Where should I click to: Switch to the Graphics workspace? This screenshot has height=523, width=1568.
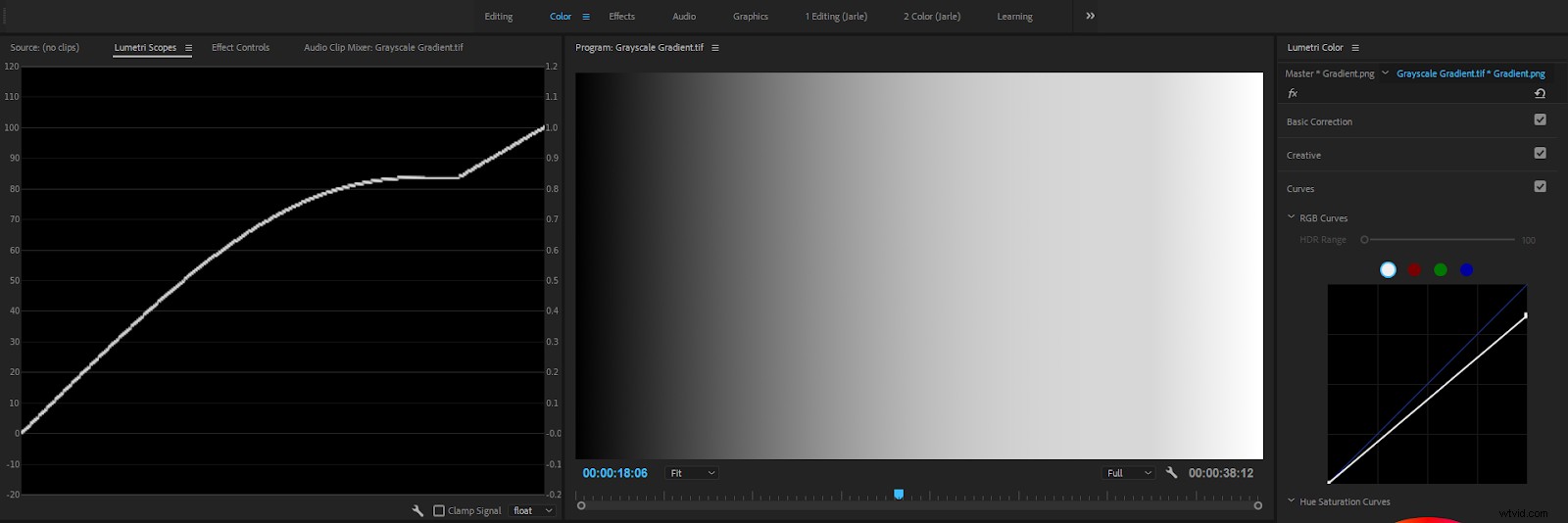point(751,17)
